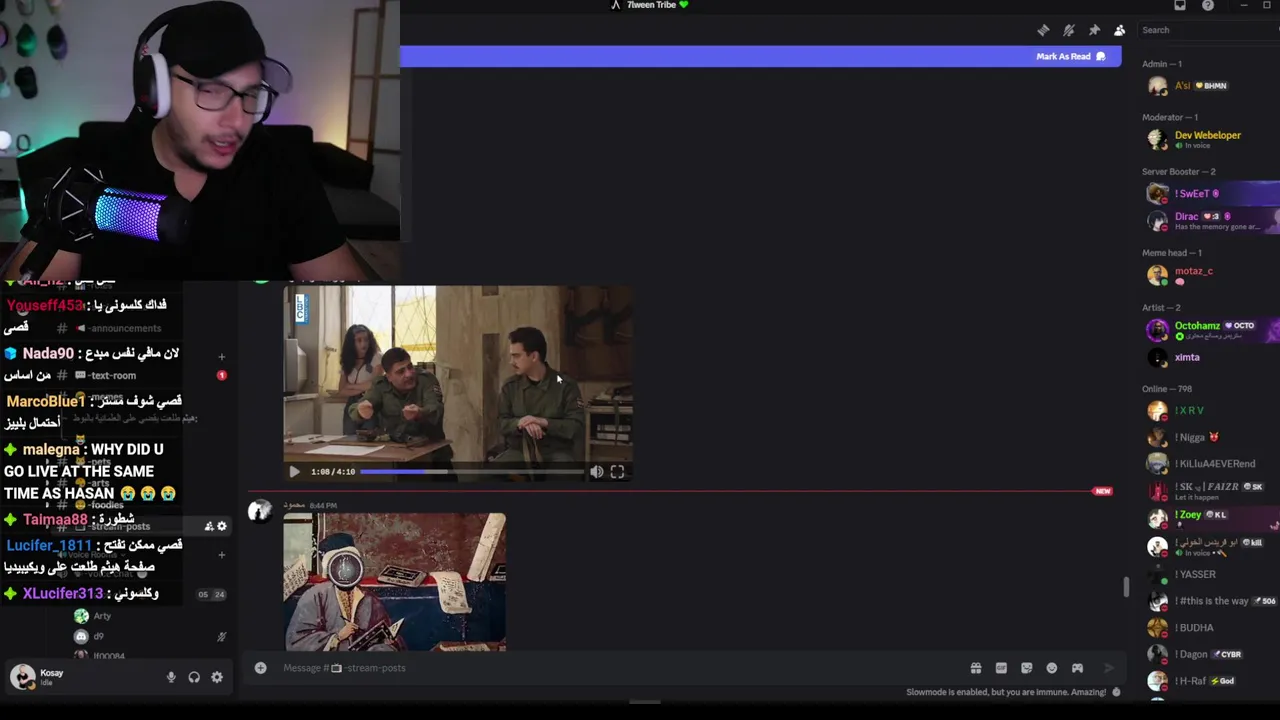
Task: Enter fullscreen on the video
Action: [617, 472]
